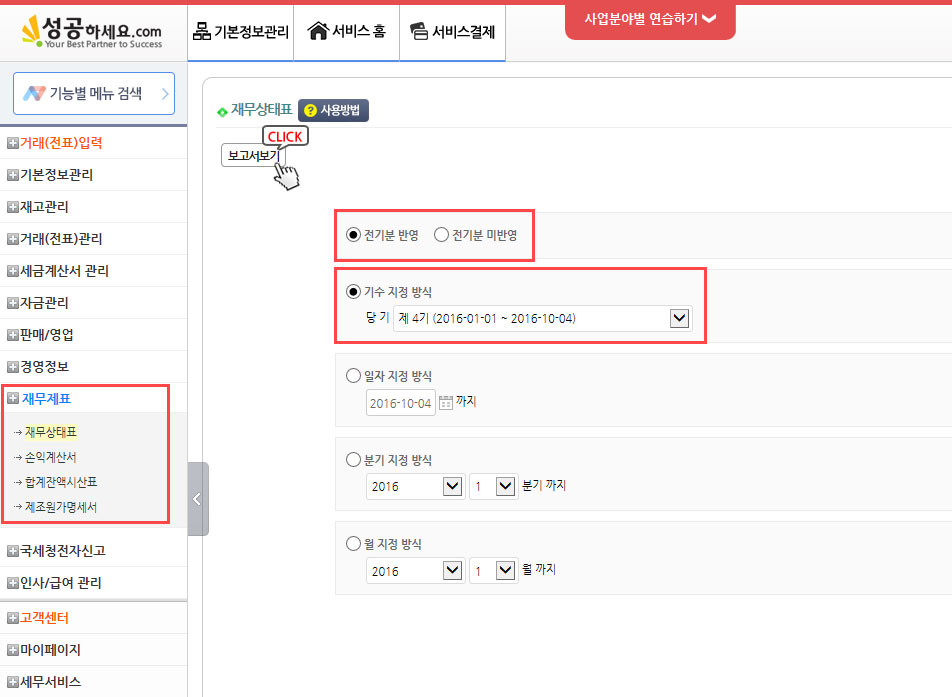952x697 pixels.
Task: Click the plus icon beside 판매/영업
Action: point(12,335)
